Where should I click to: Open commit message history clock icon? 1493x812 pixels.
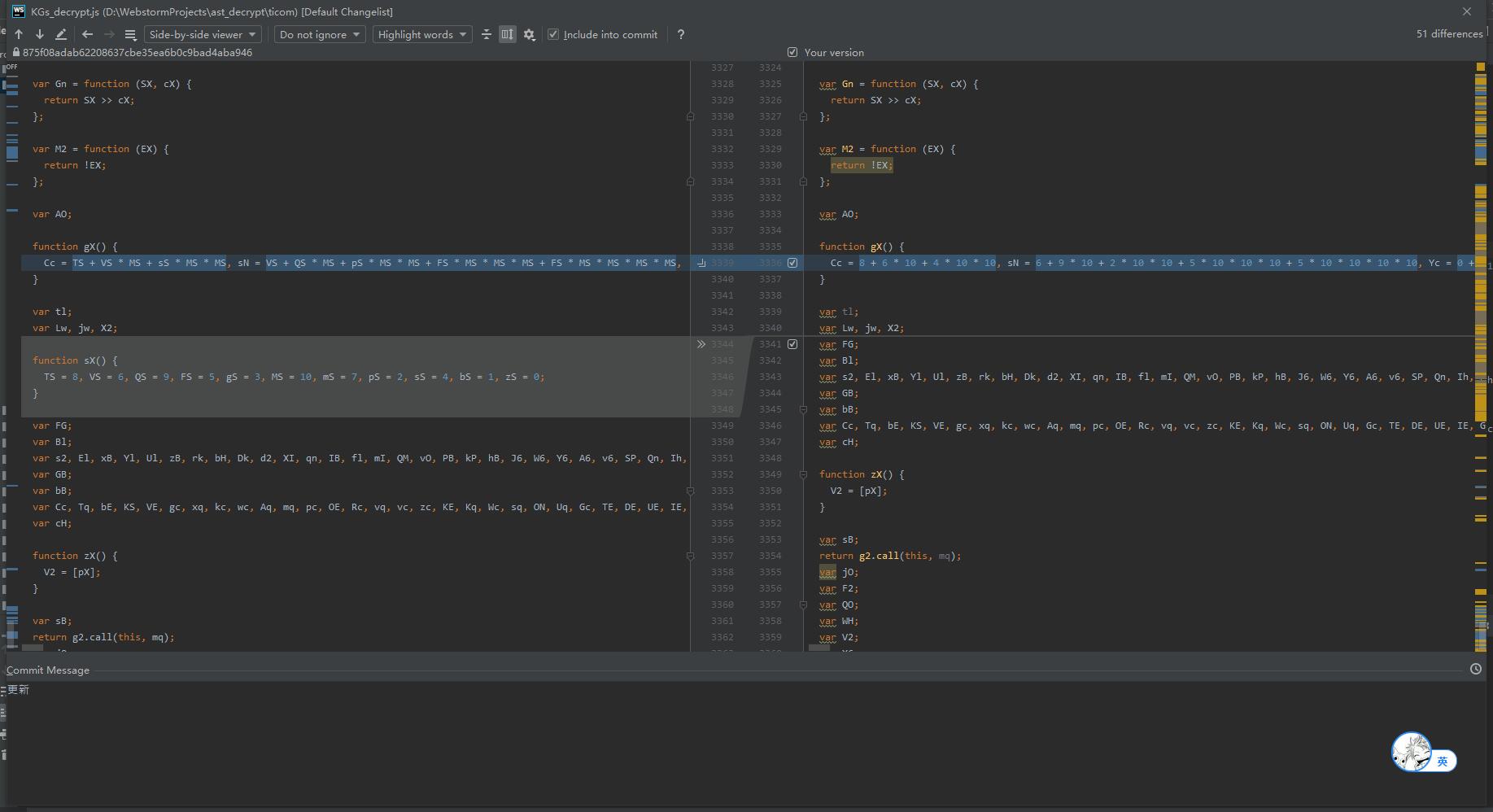(x=1476, y=669)
